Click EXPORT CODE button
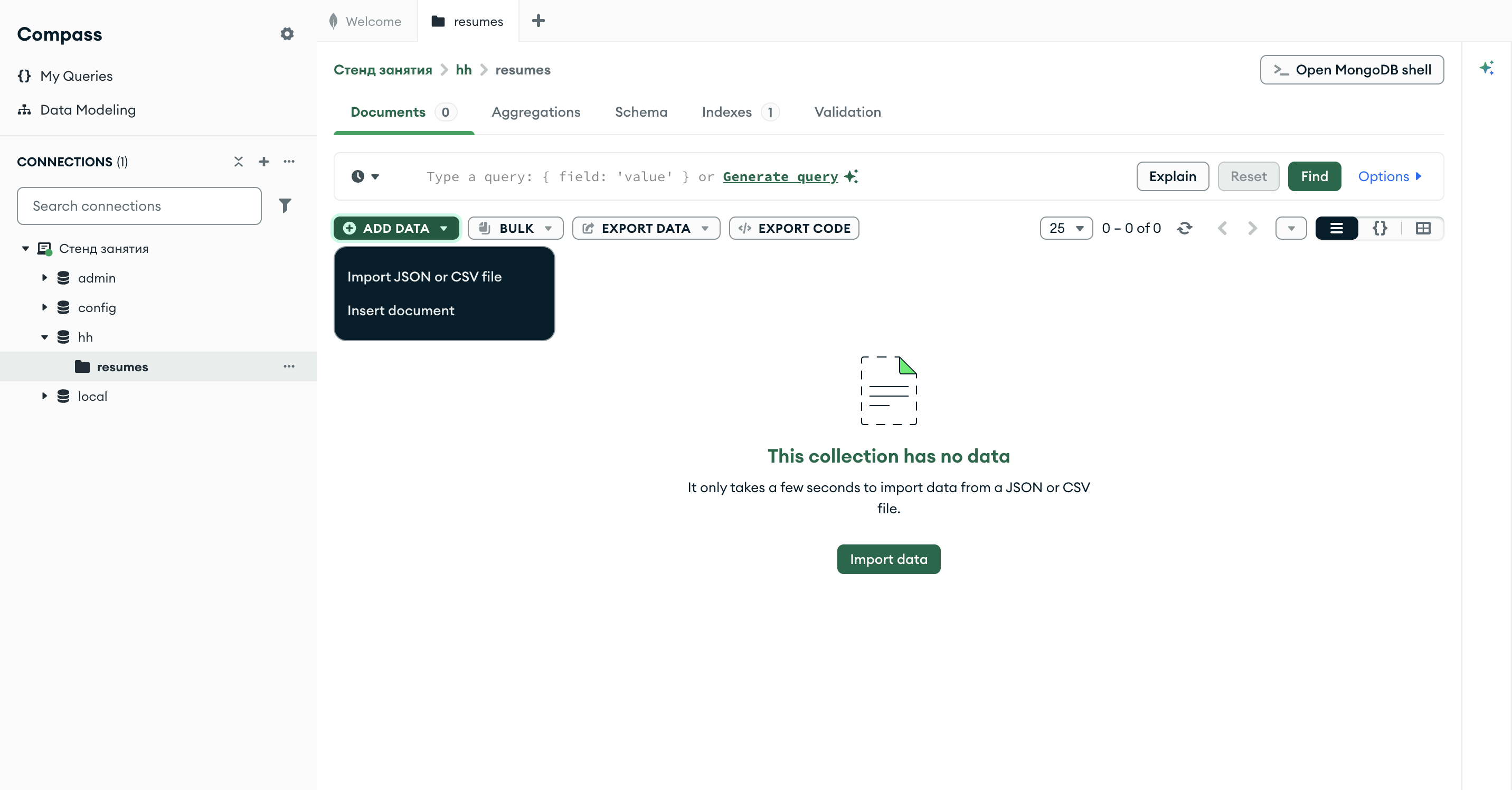This screenshot has width=1512, height=790. pyautogui.click(x=793, y=228)
